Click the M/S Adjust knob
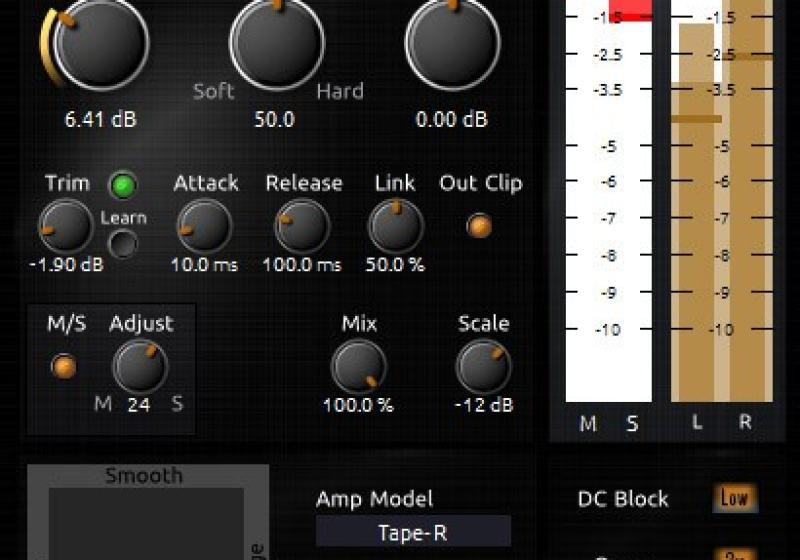Screen dimensions: 800x560 tap(140, 367)
